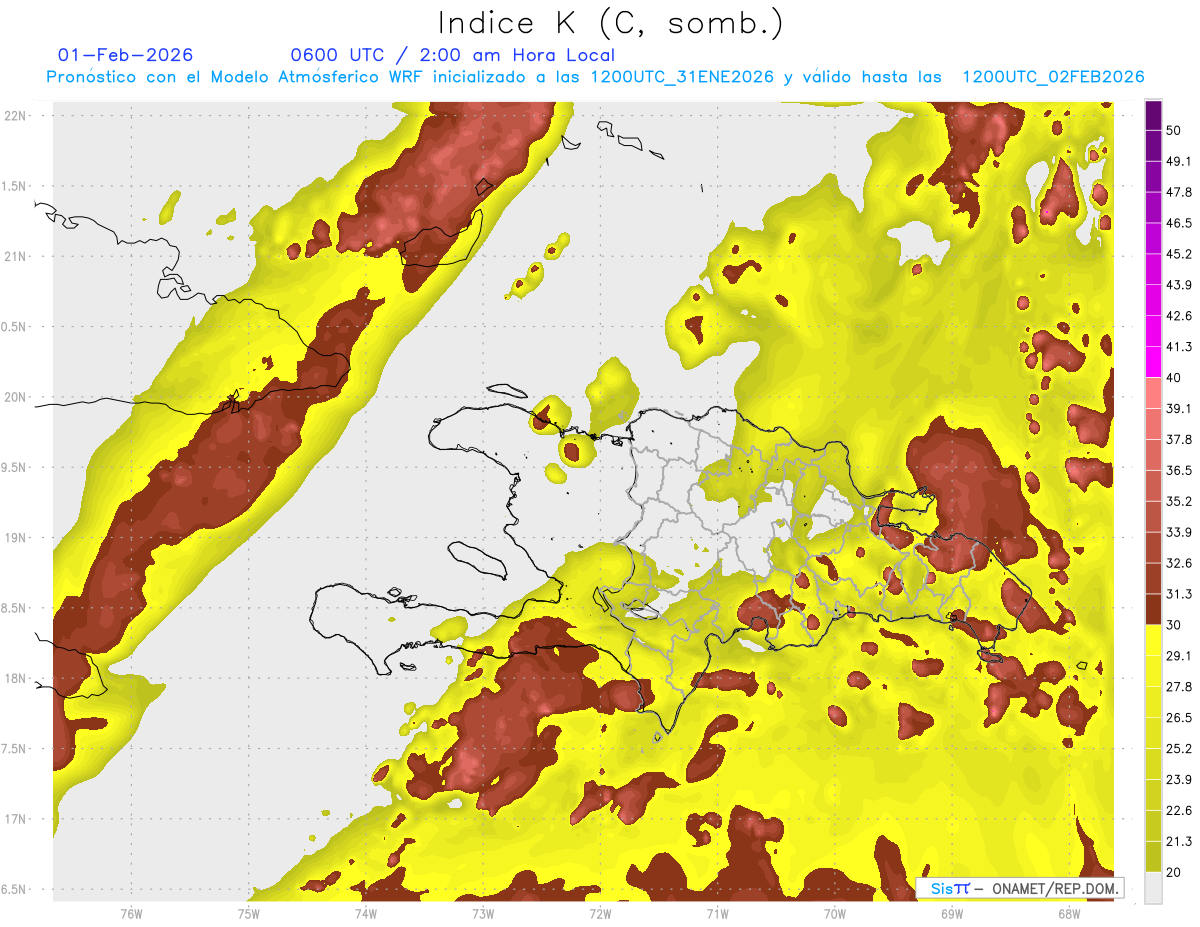Click the "73W" longitude axis label

click(x=483, y=913)
